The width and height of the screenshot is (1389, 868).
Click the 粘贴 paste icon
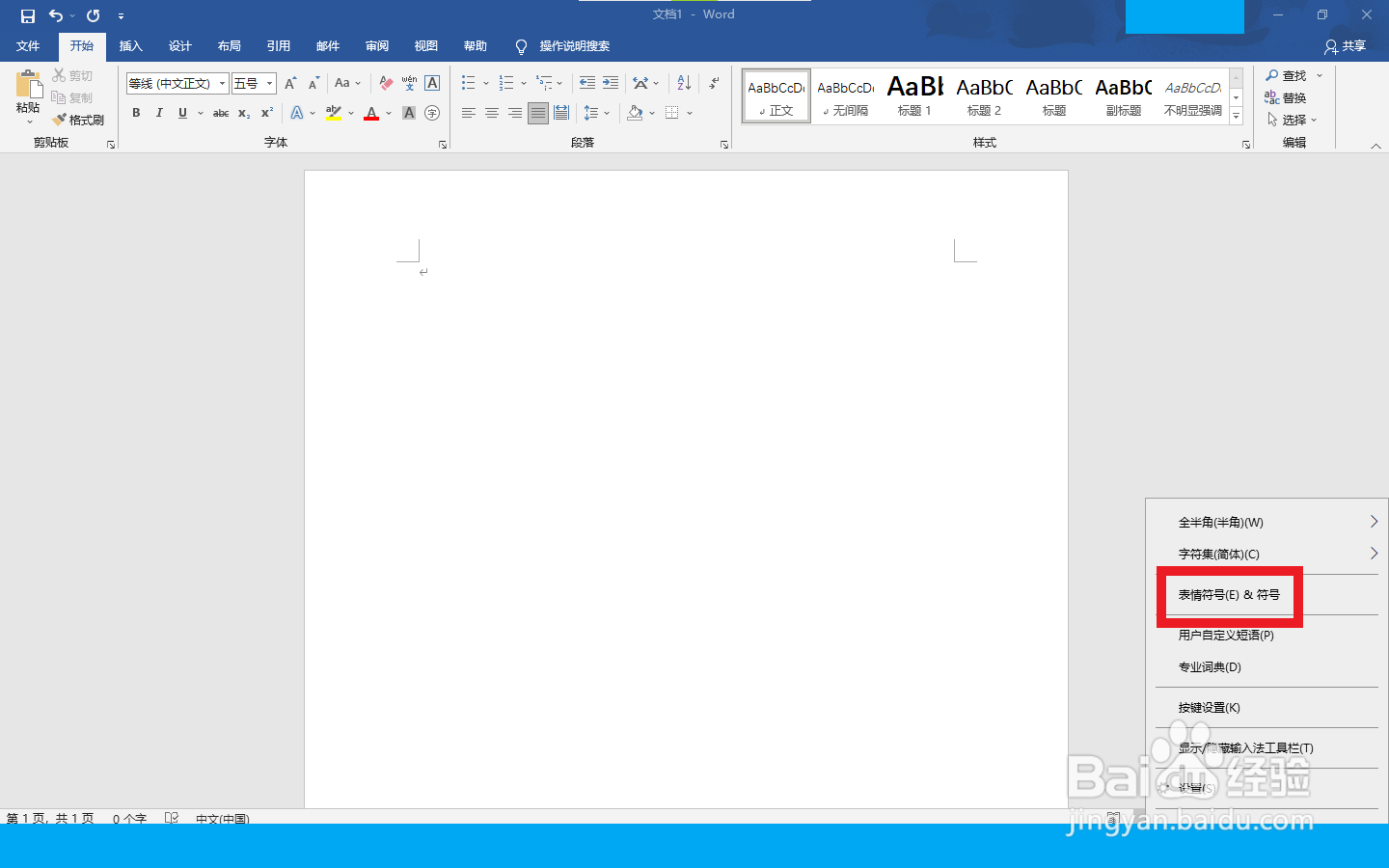point(28,86)
